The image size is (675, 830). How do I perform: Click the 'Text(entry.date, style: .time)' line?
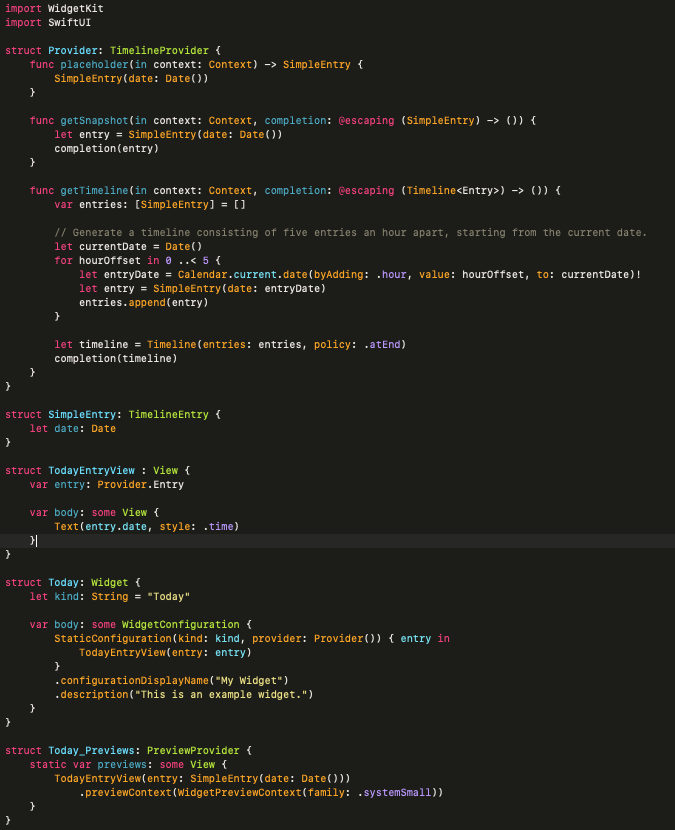147,527
